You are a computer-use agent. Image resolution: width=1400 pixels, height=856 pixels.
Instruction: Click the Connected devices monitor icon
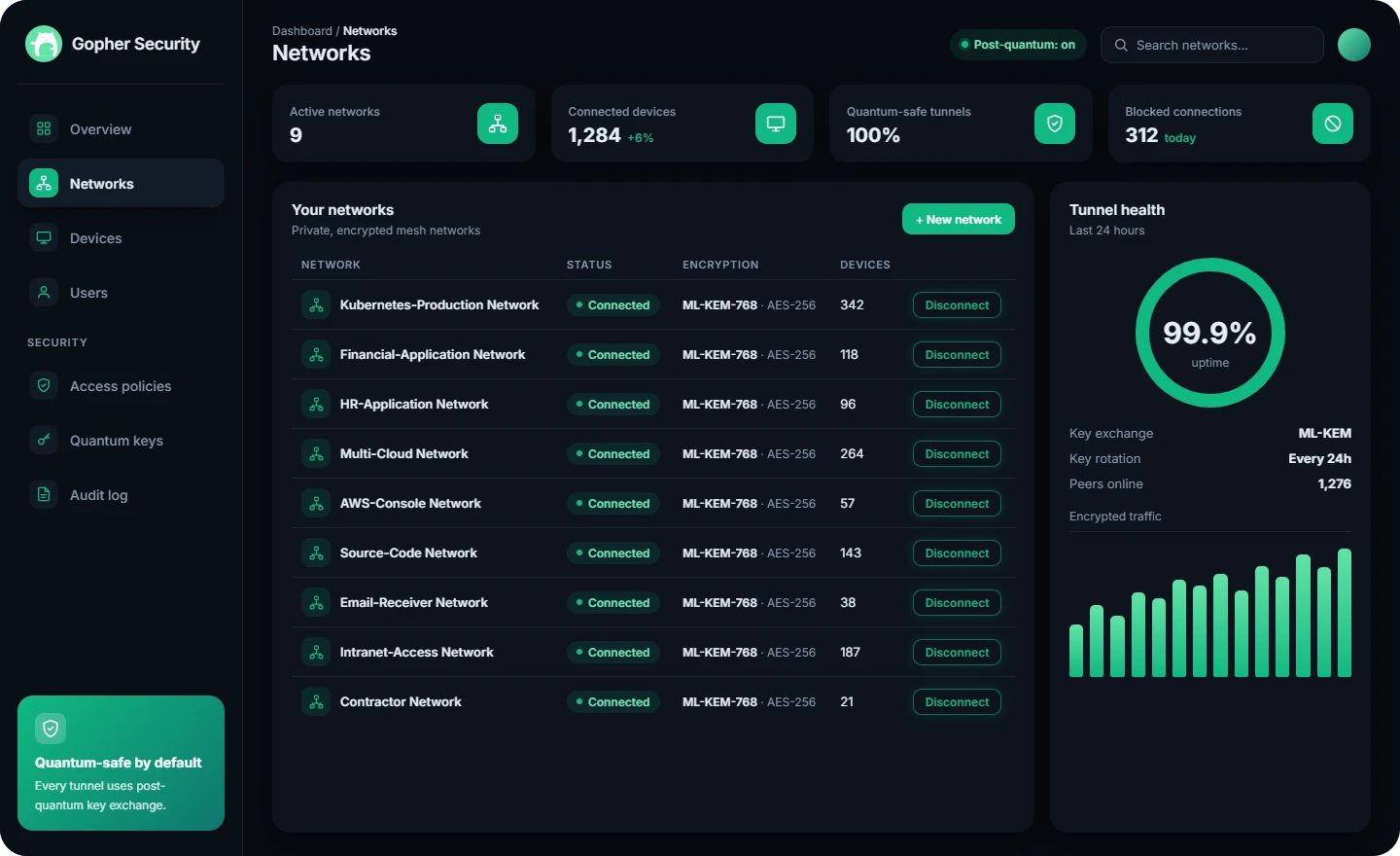click(x=776, y=124)
